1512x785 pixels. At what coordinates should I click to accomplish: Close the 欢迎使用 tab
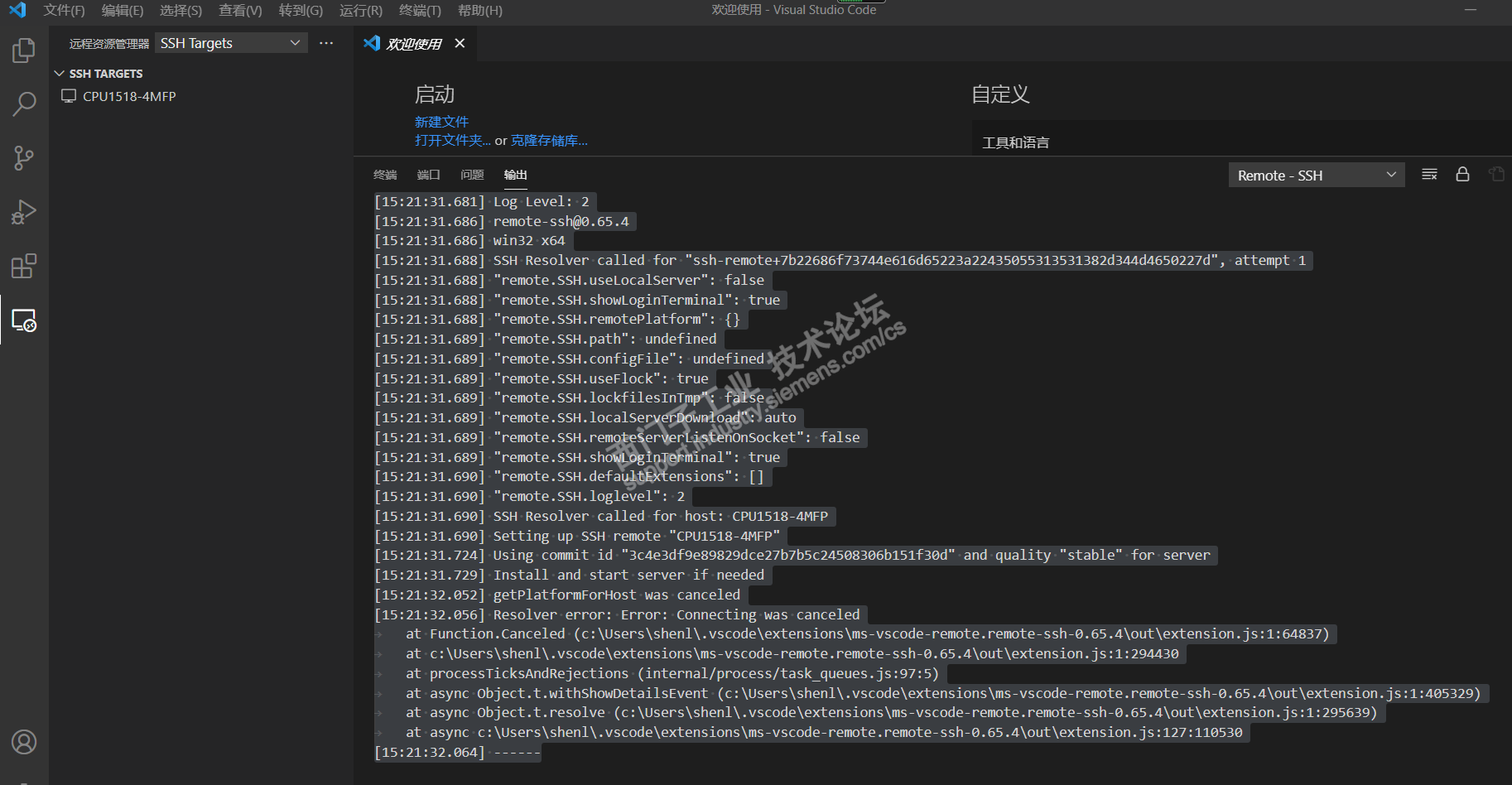tap(460, 43)
